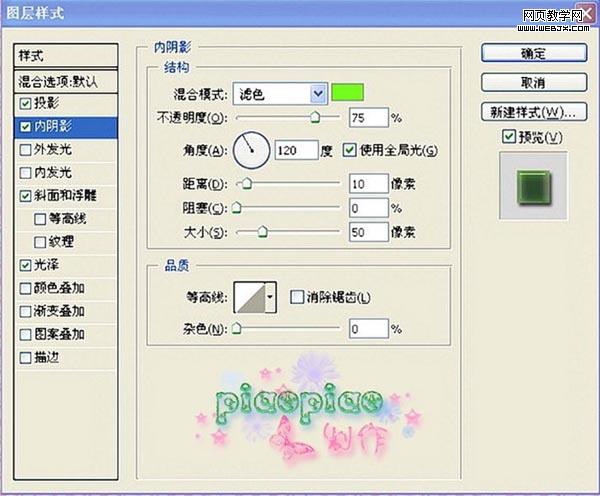
Task: Enable the 外发光 checkbox
Action: point(25,150)
